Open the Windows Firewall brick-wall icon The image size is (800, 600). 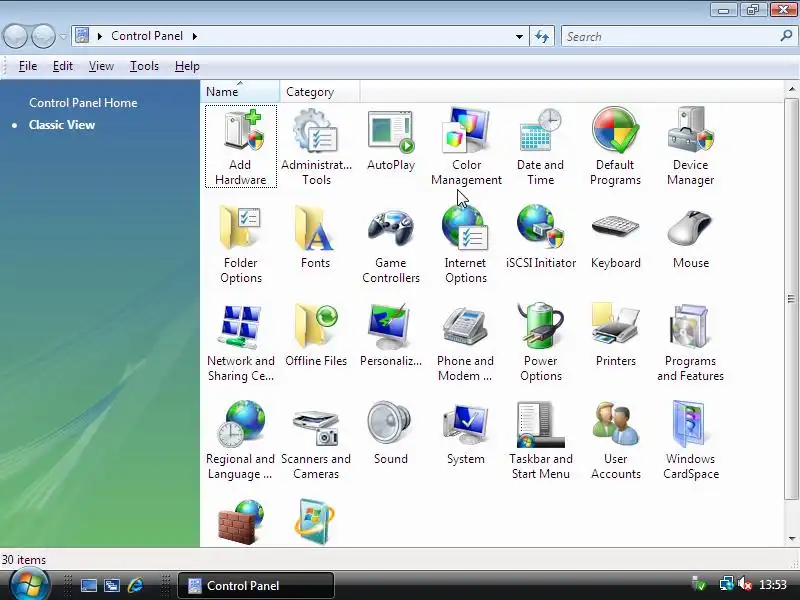(x=240, y=522)
